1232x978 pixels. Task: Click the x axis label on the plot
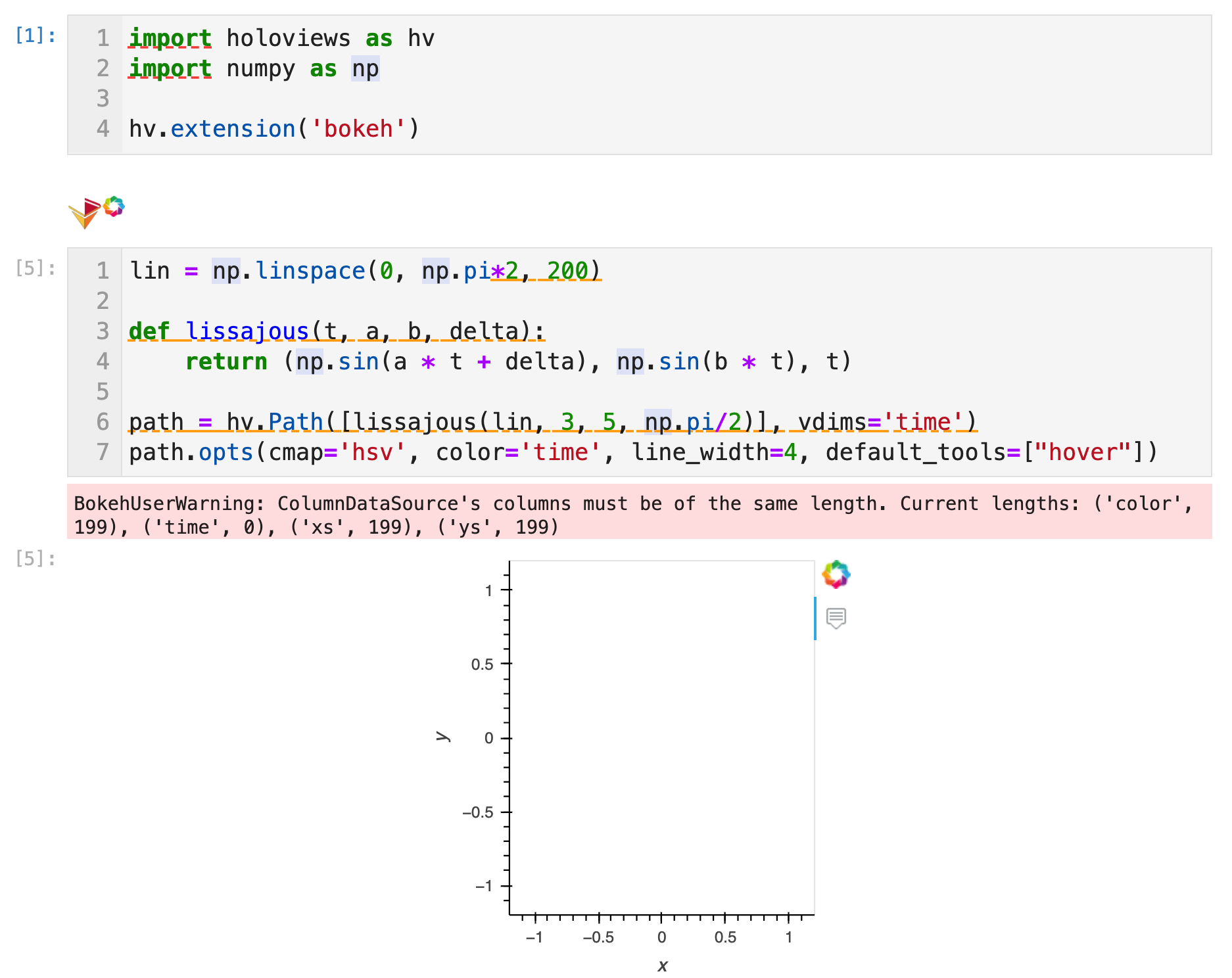pyautogui.click(x=662, y=966)
